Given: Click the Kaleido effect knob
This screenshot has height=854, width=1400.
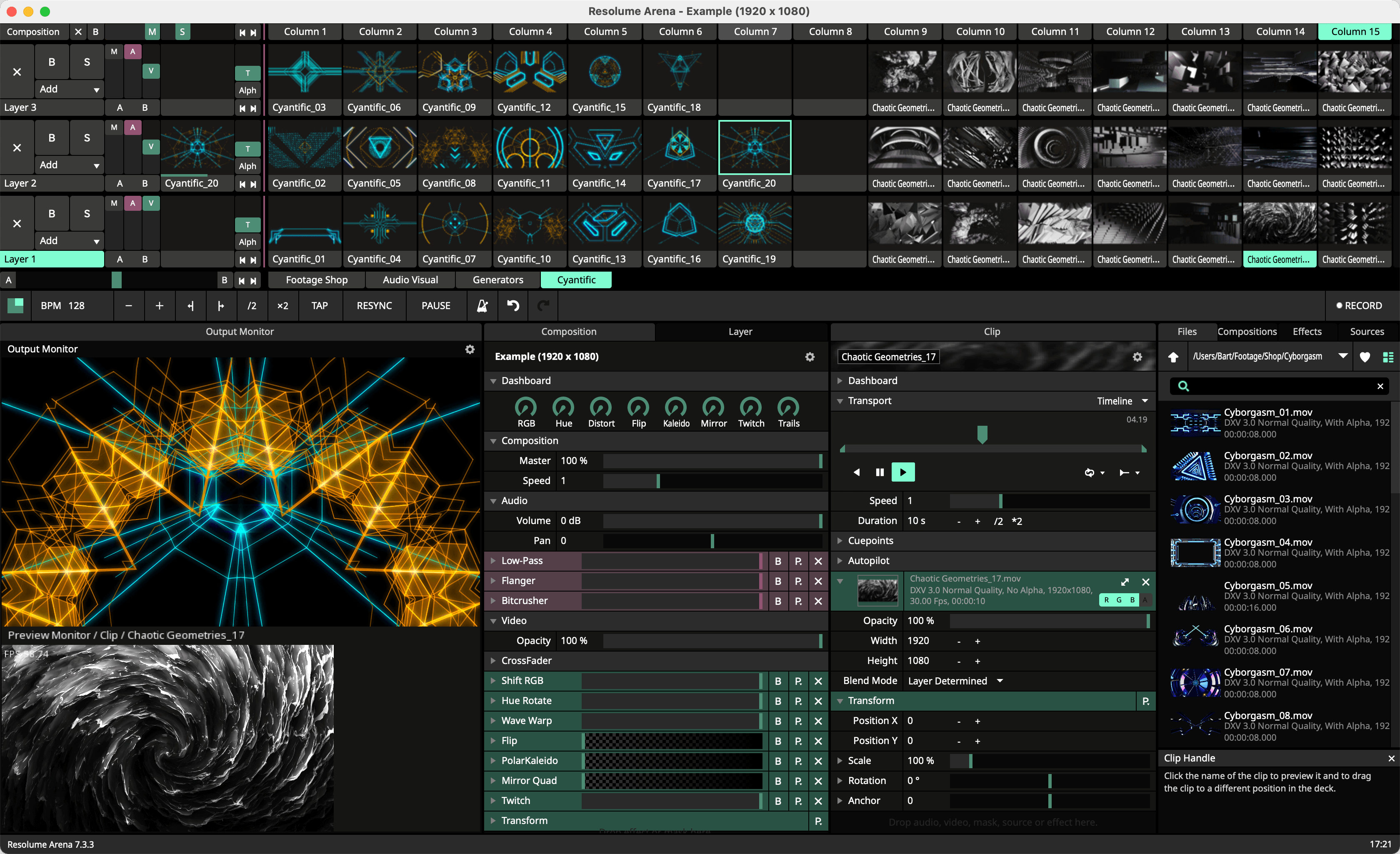Looking at the screenshot, I should pos(674,407).
